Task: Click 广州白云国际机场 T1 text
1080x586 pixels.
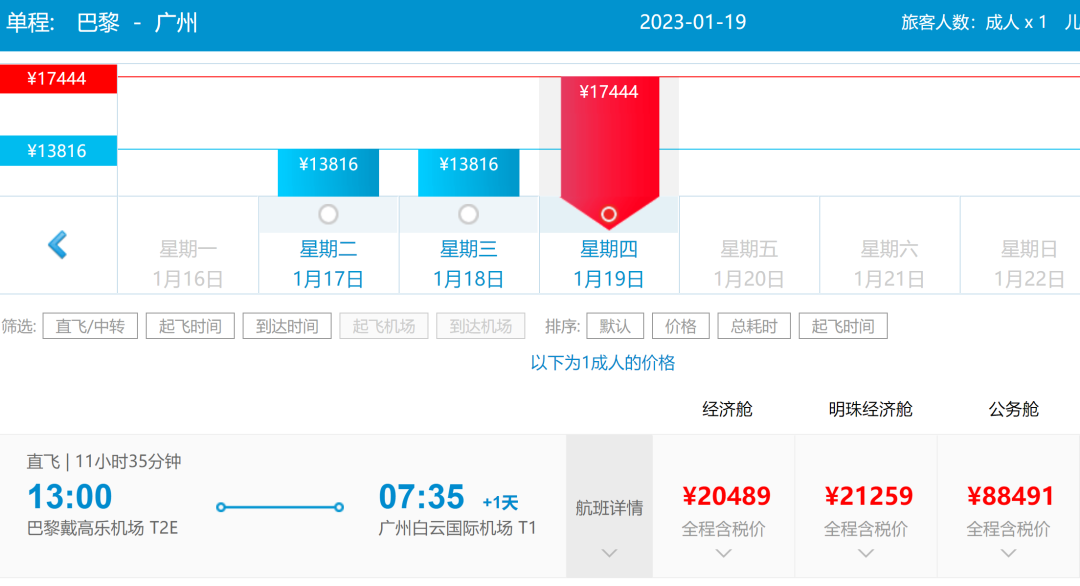Action: click(457, 528)
